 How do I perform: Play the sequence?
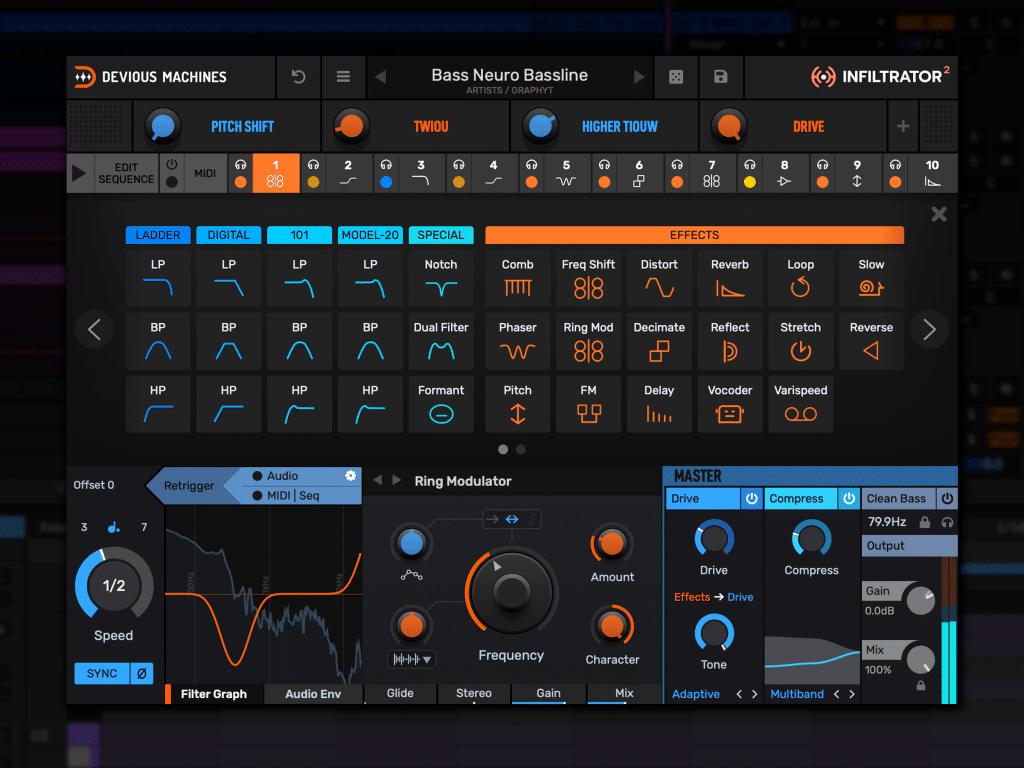[x=79, y=173]
